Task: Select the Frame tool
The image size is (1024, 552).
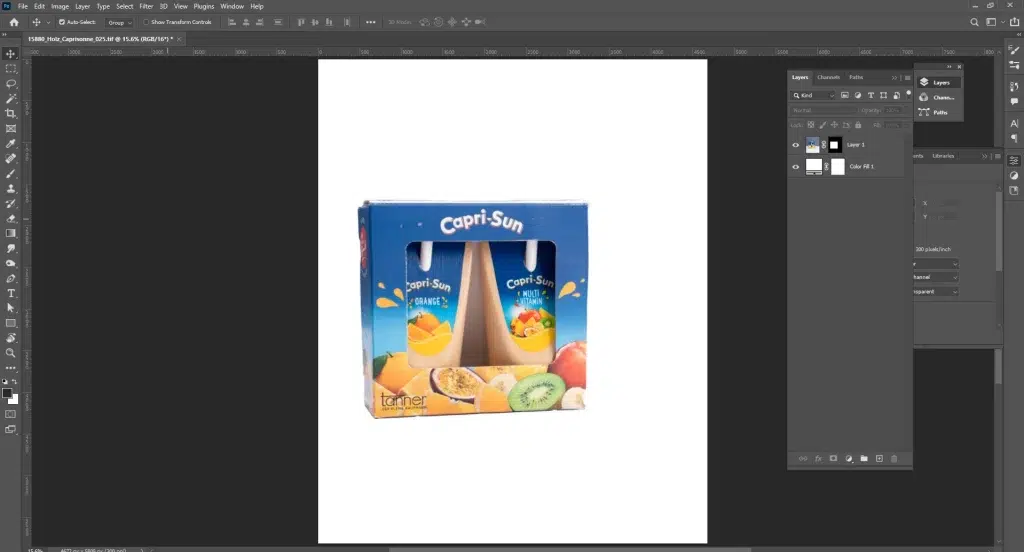Action: point(10,129)
